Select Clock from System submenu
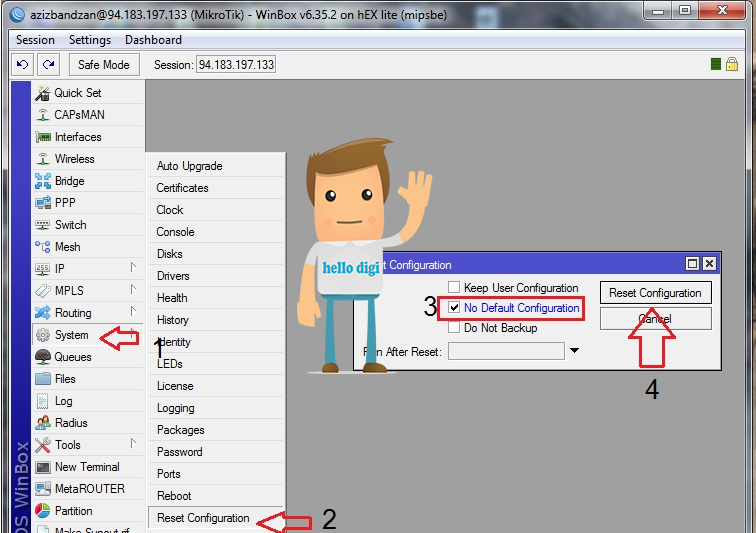 click(216, 210)
